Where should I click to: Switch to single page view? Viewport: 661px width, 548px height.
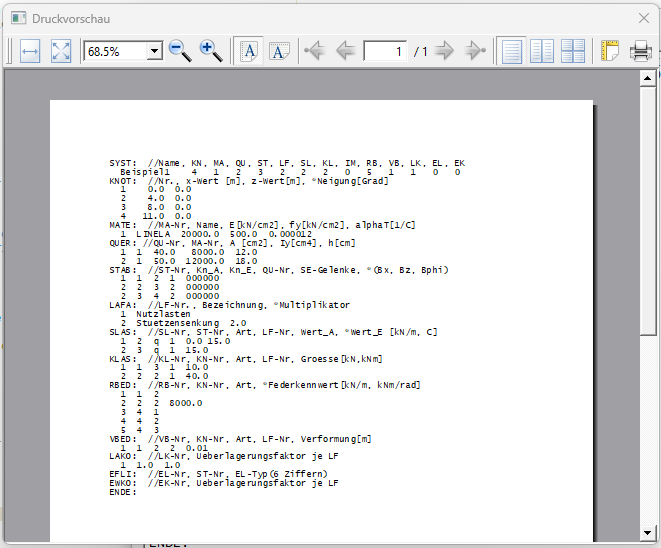tap(512, 51)
